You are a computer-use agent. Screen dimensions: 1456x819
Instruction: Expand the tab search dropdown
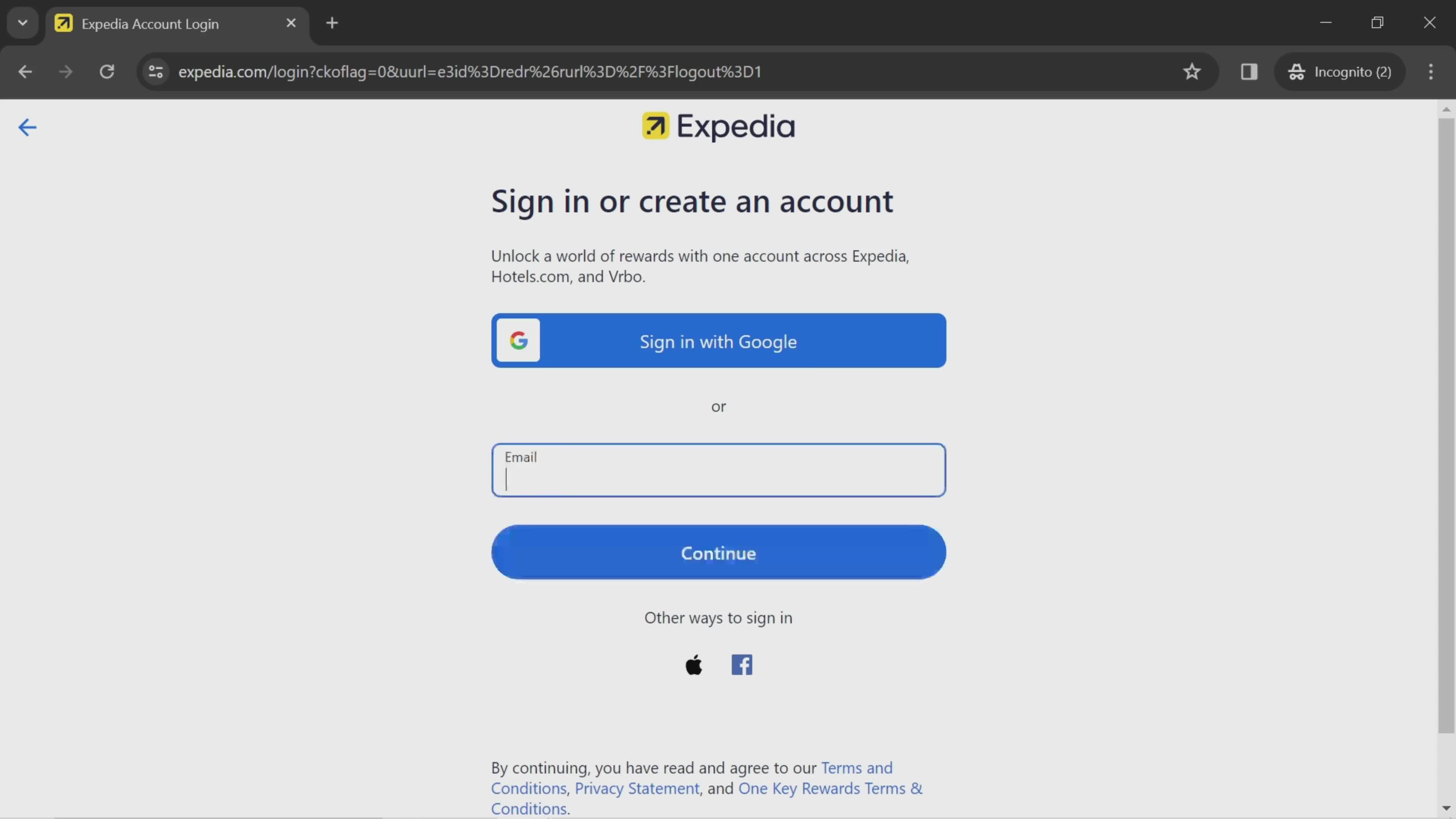[x=23, y=23]
